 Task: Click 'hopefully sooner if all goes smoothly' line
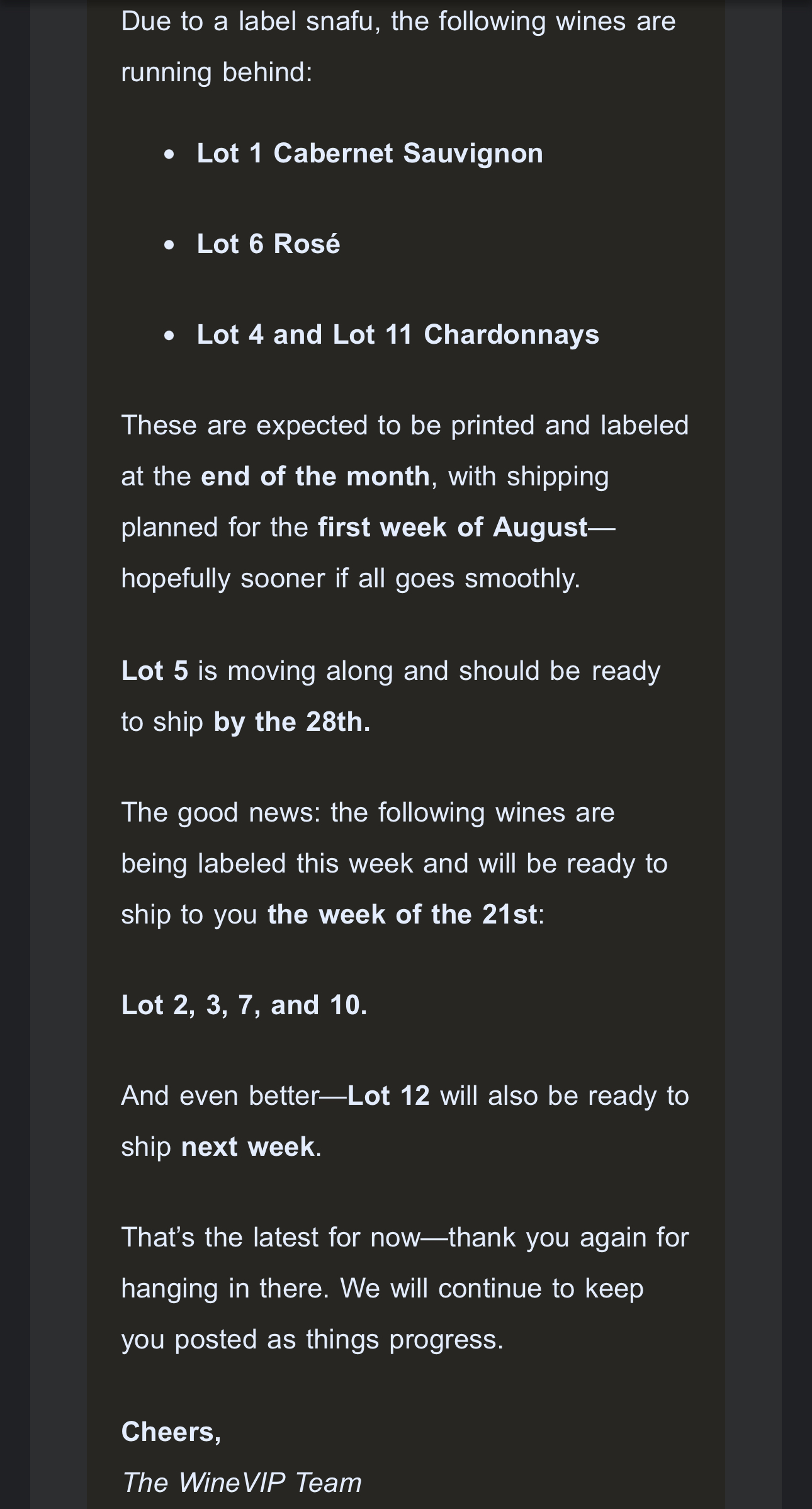click(x=351, y=579)
